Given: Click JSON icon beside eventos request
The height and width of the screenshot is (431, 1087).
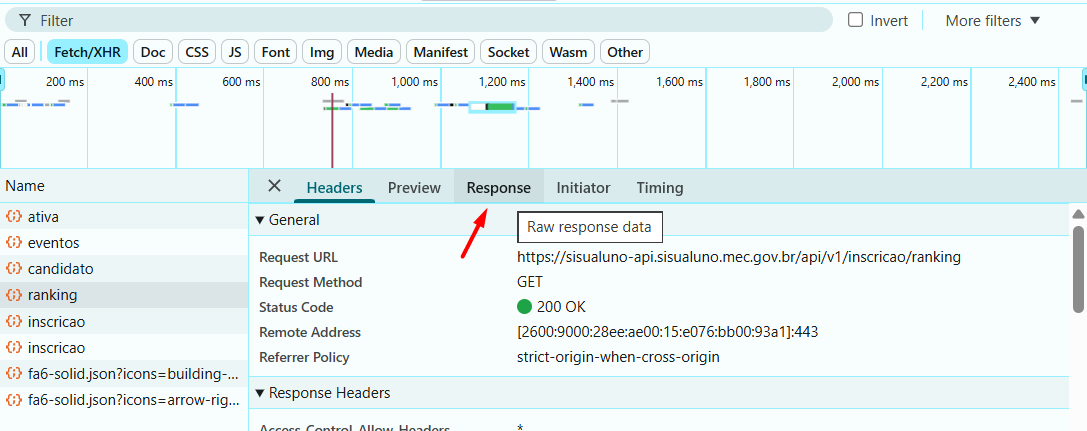Looking at the screenshot, I should 14,243.
